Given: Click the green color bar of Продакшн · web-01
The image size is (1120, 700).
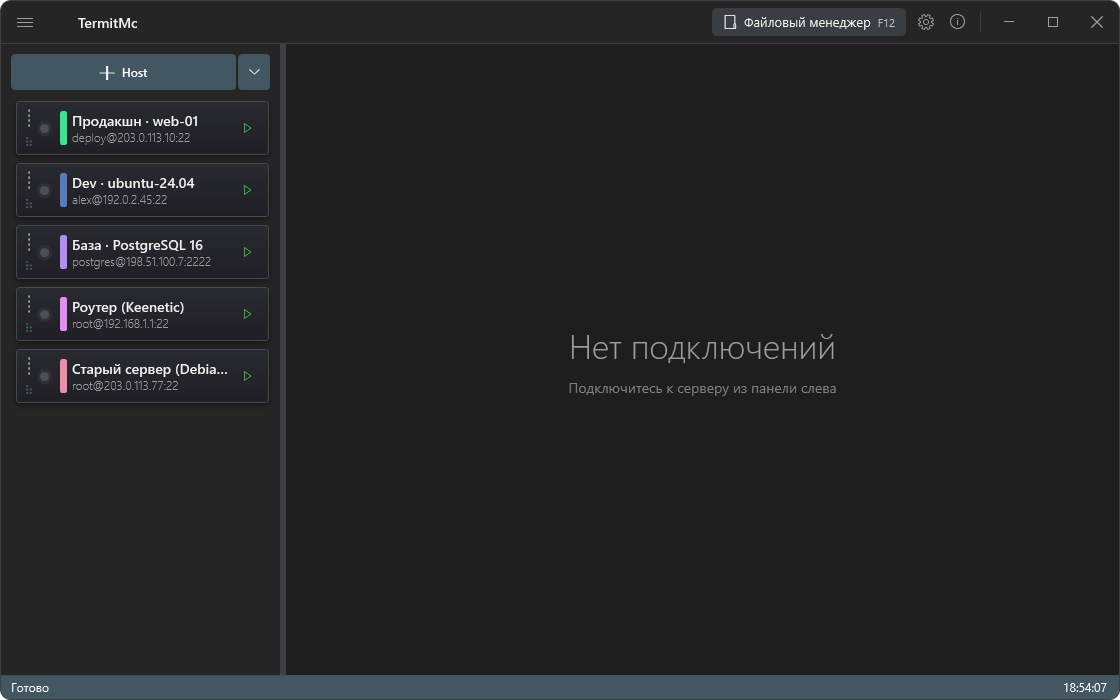Looking at the screenshot, I should pyautogui.click(x=64, y=128).
